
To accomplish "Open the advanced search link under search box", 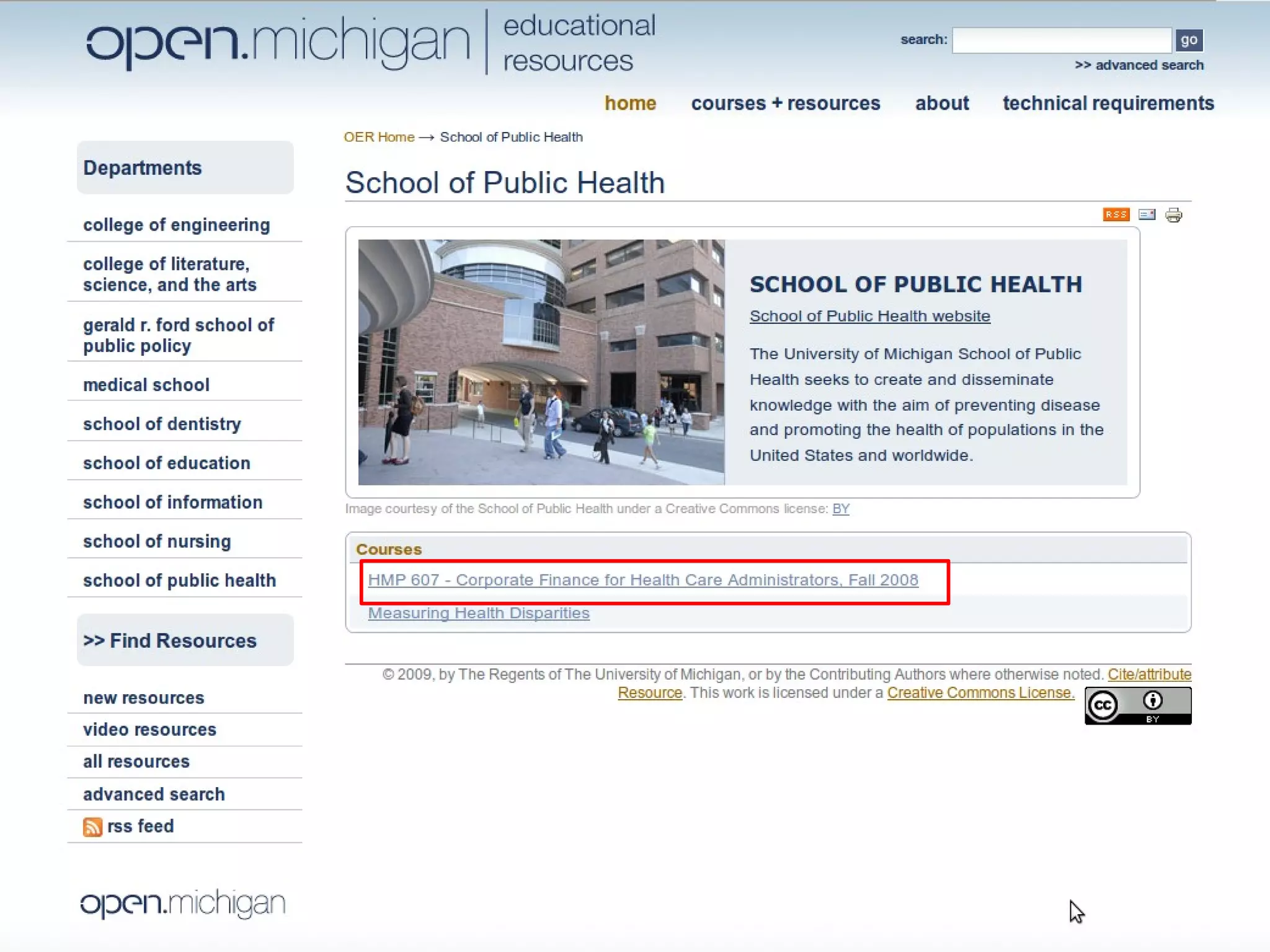I will pyautogui.click(x=1139, y=65).
